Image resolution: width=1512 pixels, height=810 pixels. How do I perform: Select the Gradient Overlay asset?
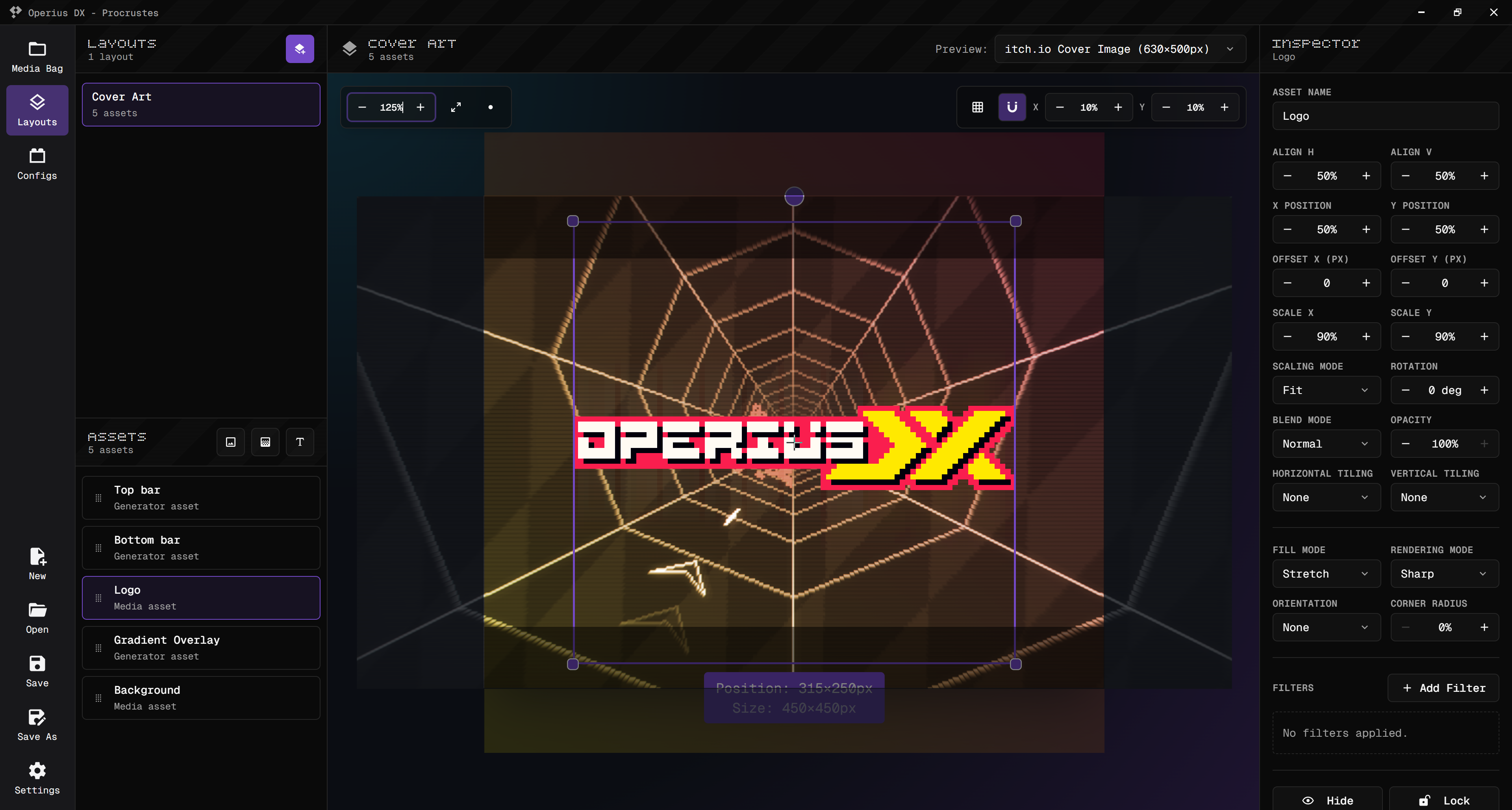[201, 647]
